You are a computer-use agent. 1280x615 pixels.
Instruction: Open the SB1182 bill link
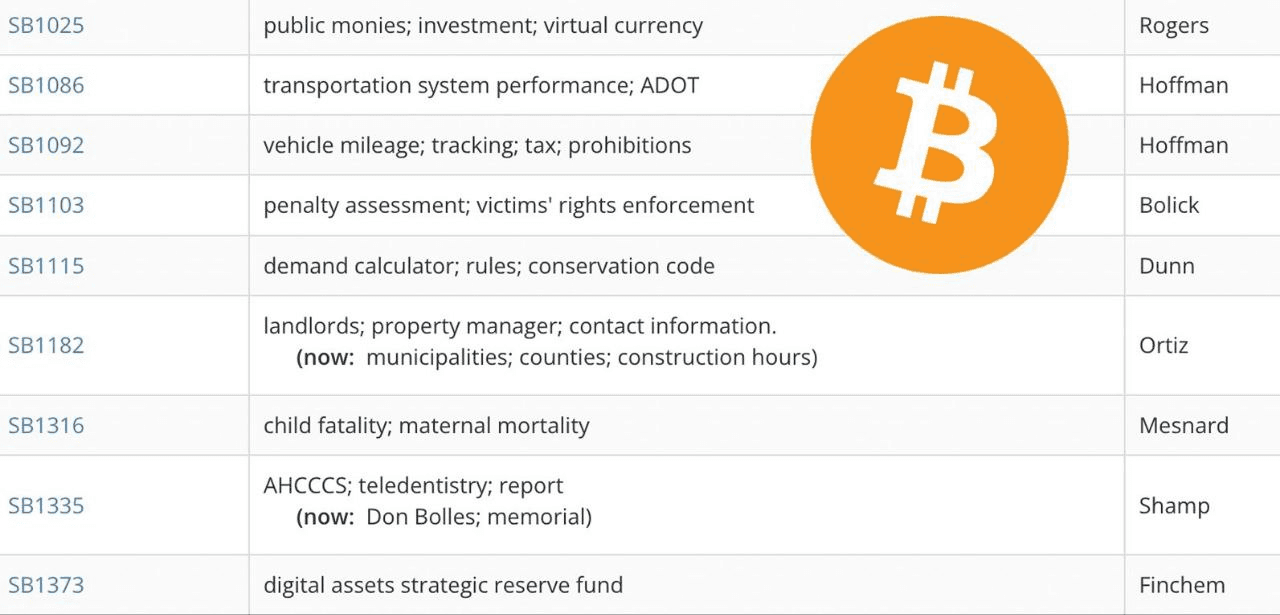[46, 345]
